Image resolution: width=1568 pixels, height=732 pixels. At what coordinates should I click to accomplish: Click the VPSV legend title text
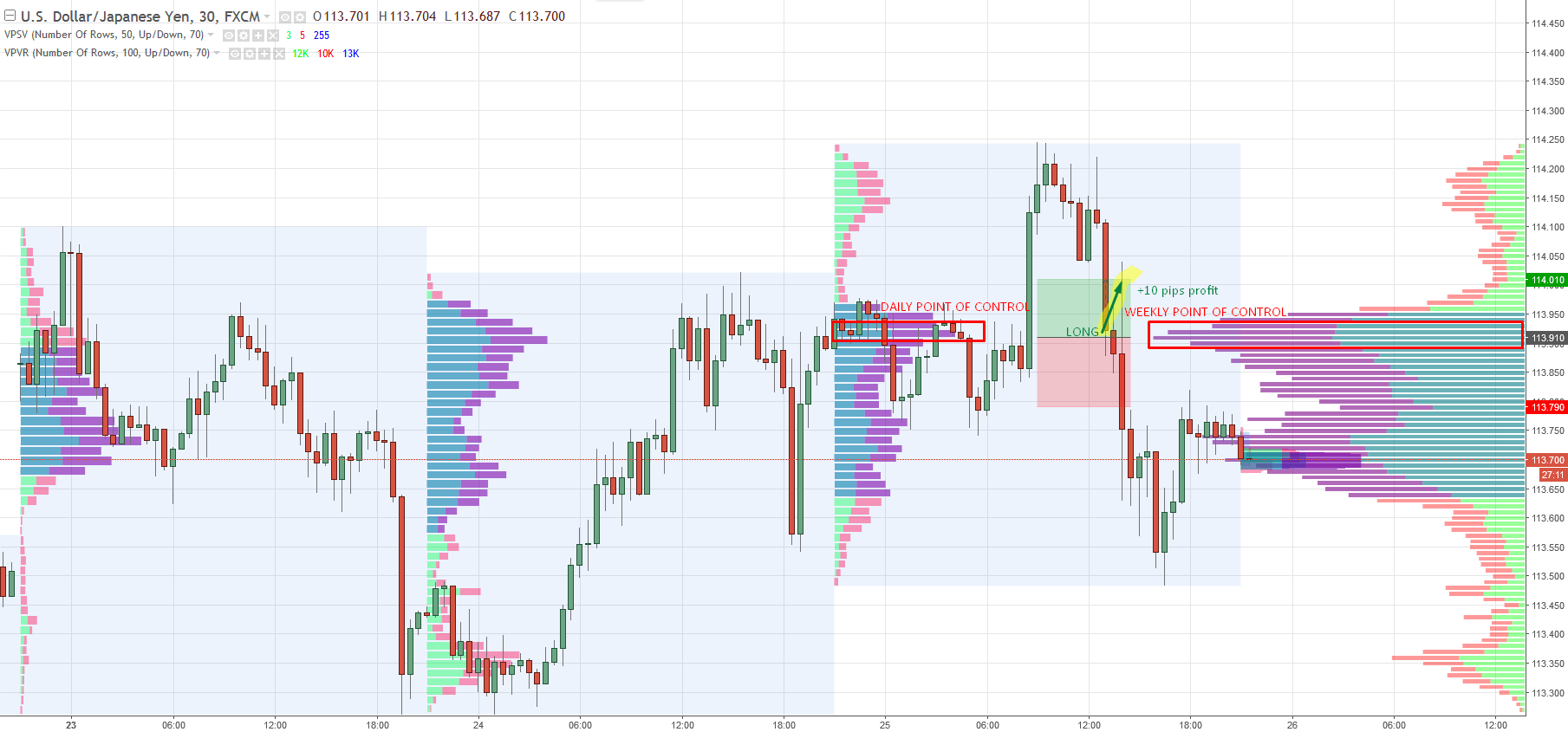(104, 35)
